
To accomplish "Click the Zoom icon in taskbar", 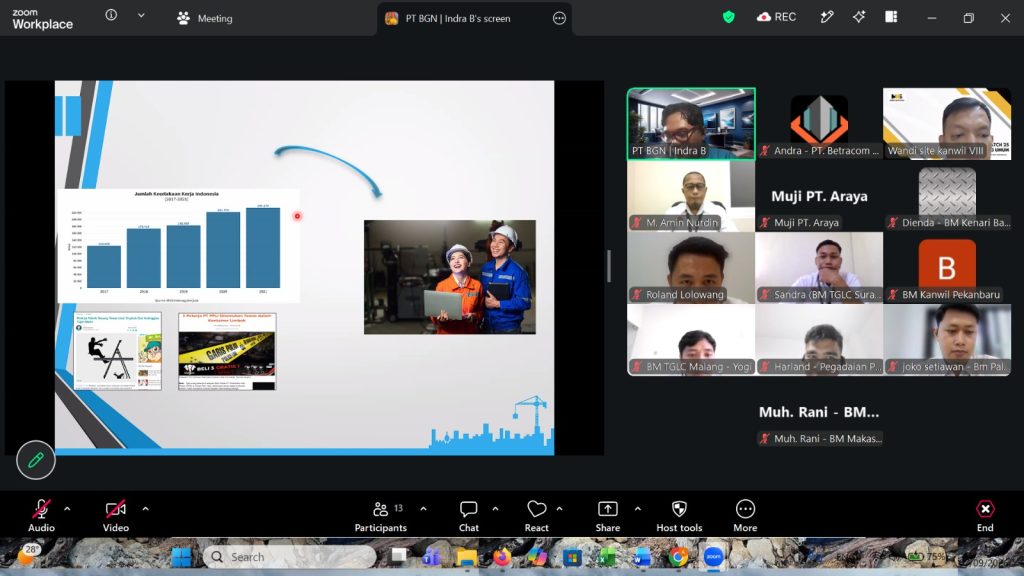I will tap(713, 557).
